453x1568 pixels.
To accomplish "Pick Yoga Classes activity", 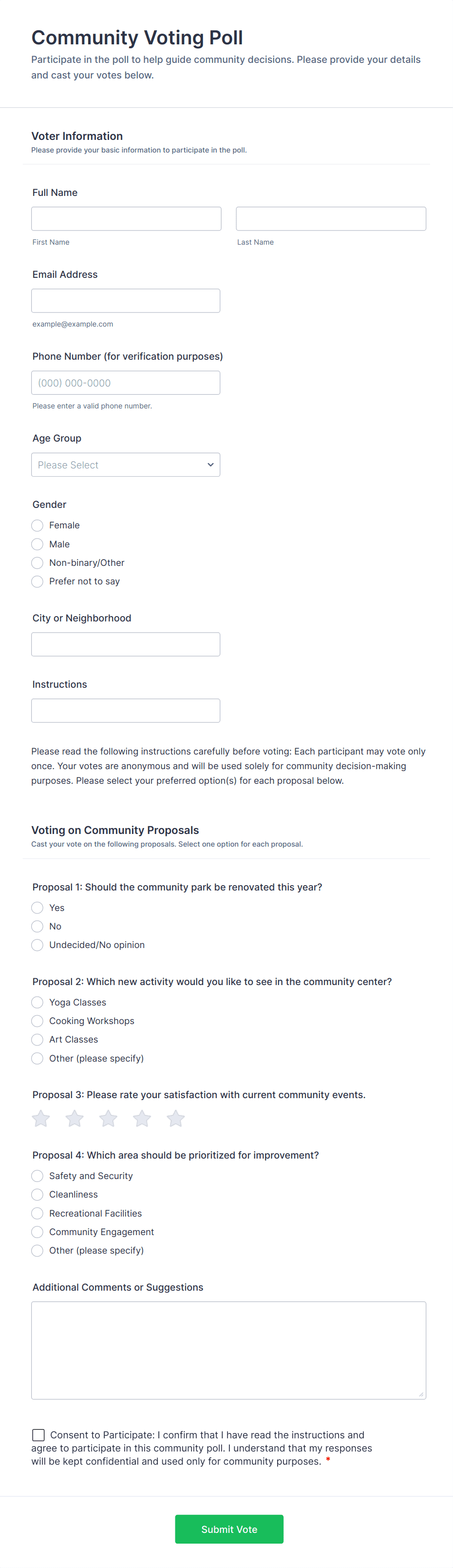I will (38, 1002).
